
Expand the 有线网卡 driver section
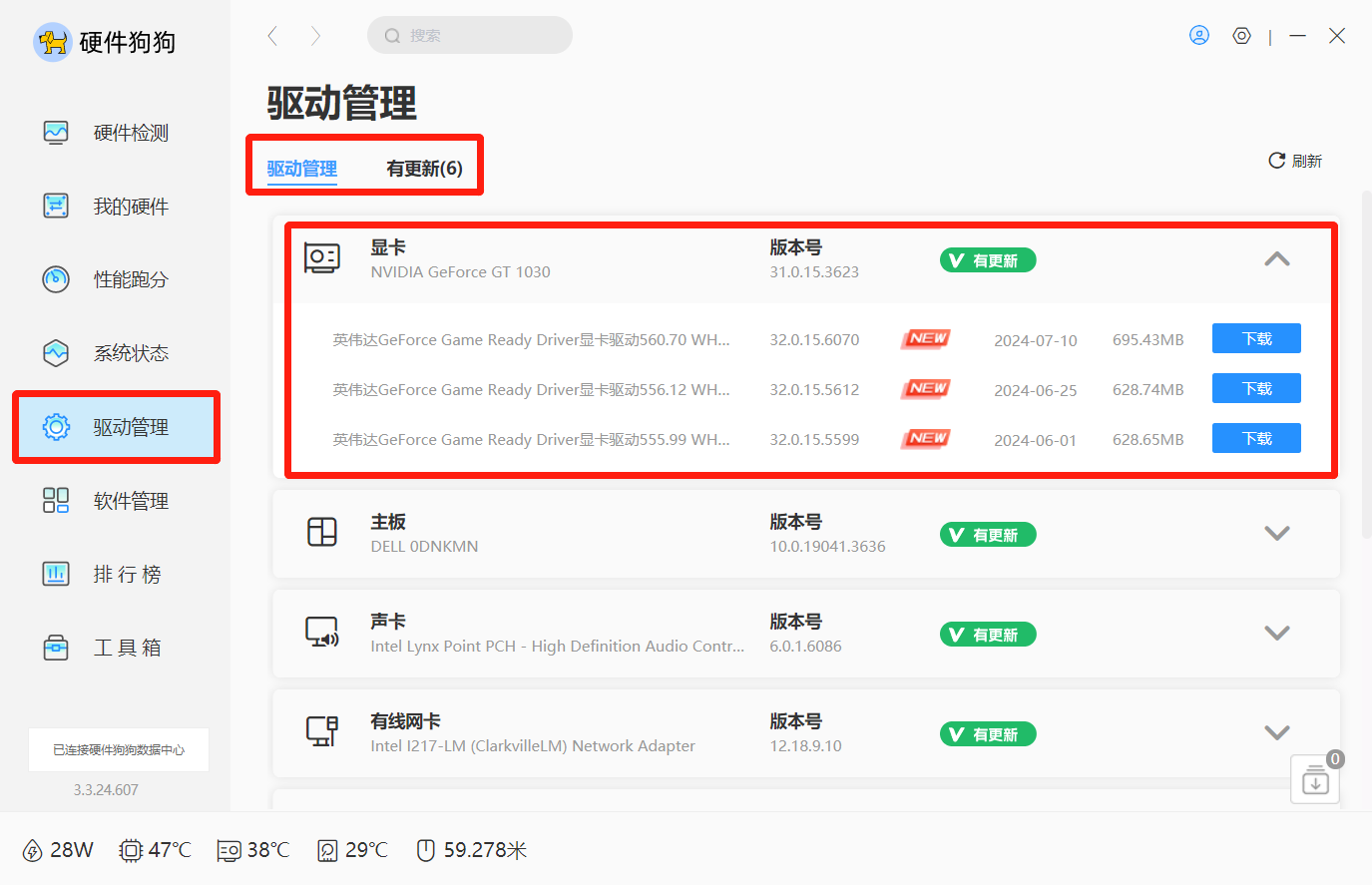click(x=1277, y=732)
